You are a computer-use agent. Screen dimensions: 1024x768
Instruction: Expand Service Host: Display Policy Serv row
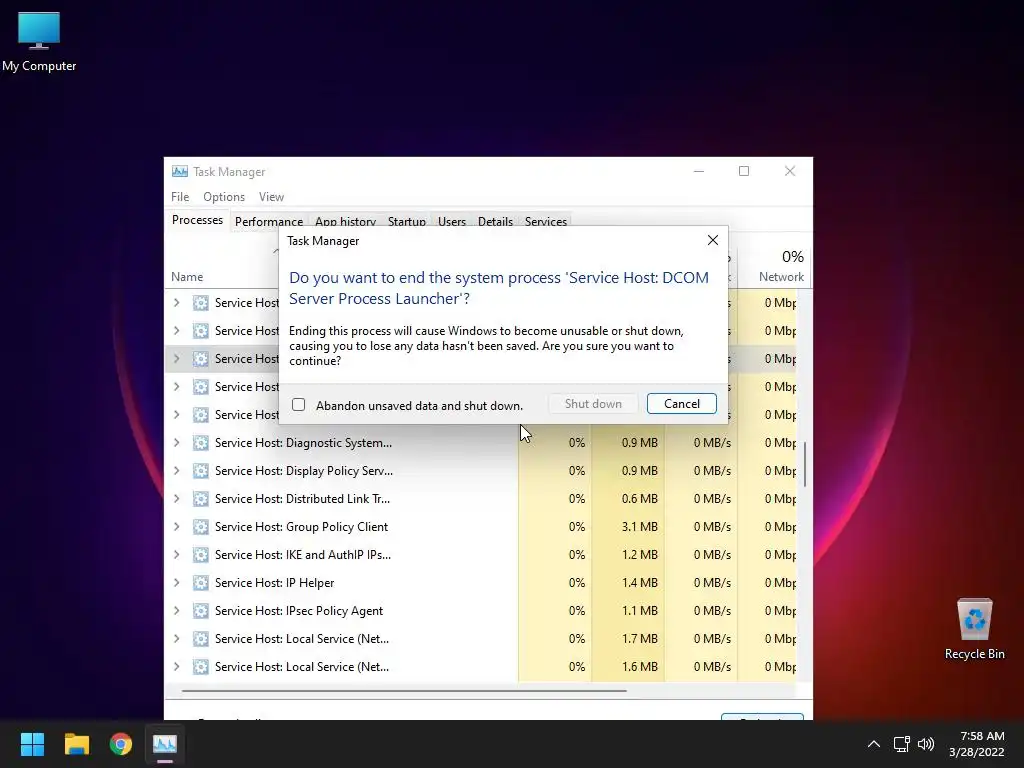(x=176, y=471)
